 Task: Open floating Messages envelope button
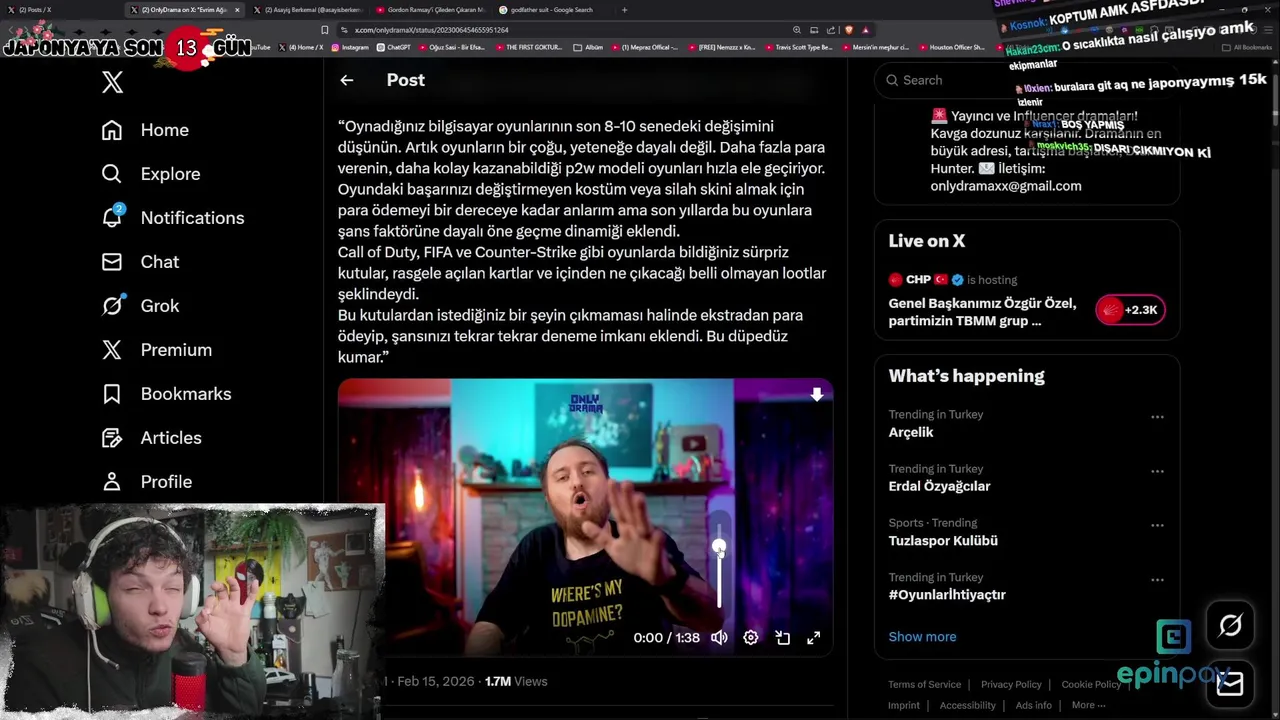(x=1230, y=683)
